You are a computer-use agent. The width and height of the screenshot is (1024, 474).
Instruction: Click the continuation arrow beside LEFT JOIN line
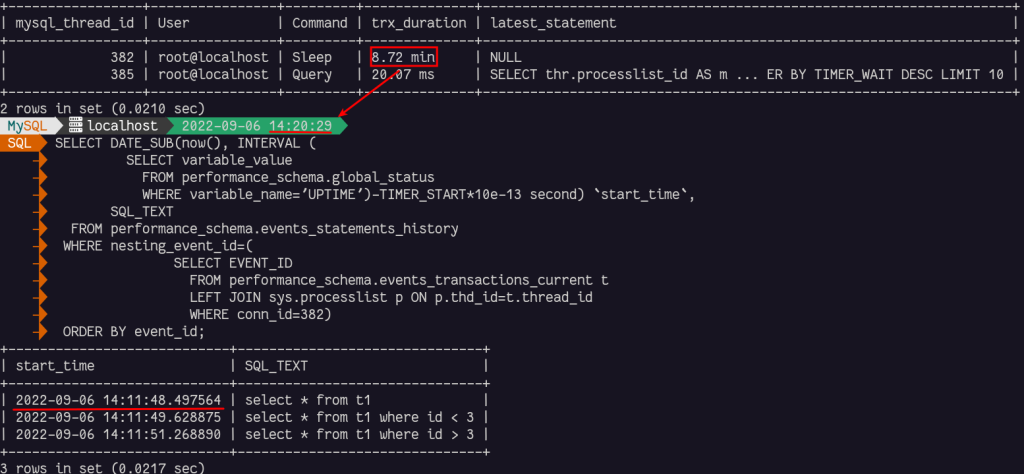pyautogui.click(x=40, y=297)
